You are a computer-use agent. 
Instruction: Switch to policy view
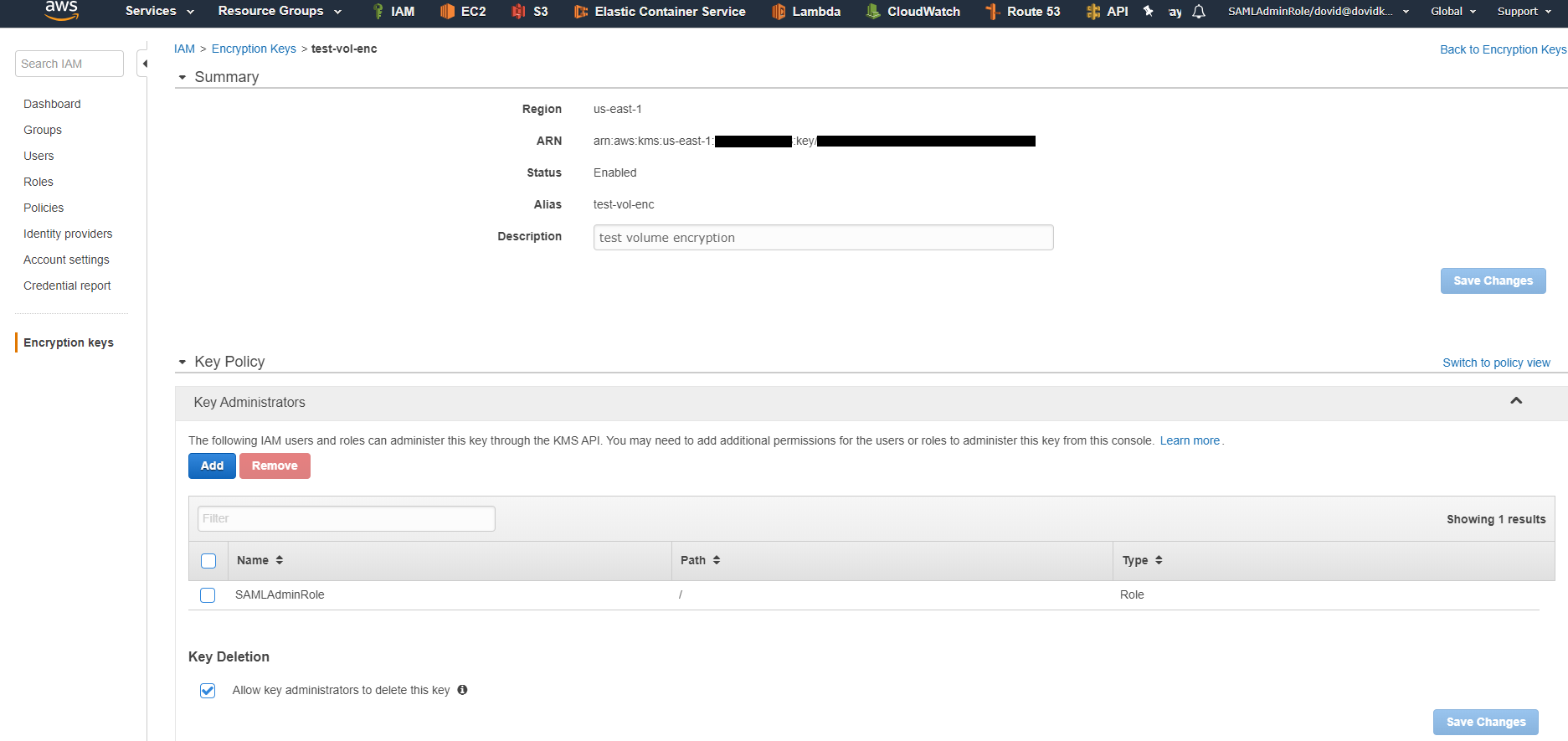(x=1496, y=363)
